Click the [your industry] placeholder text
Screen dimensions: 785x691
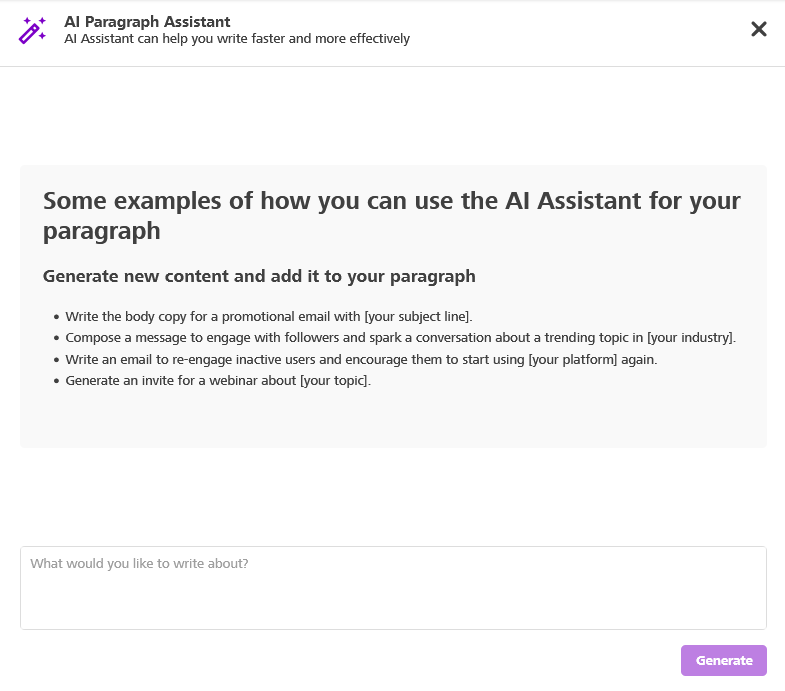[691, 338]
